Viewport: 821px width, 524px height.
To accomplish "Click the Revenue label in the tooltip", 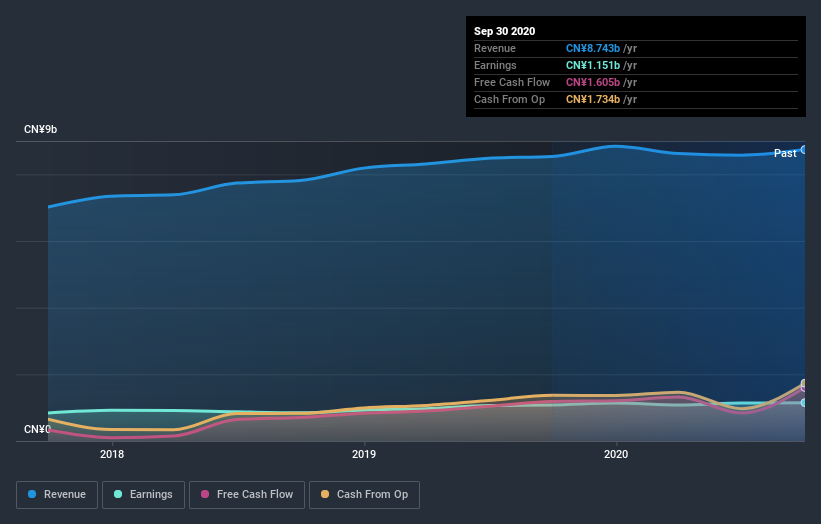I will pos(495,48).
